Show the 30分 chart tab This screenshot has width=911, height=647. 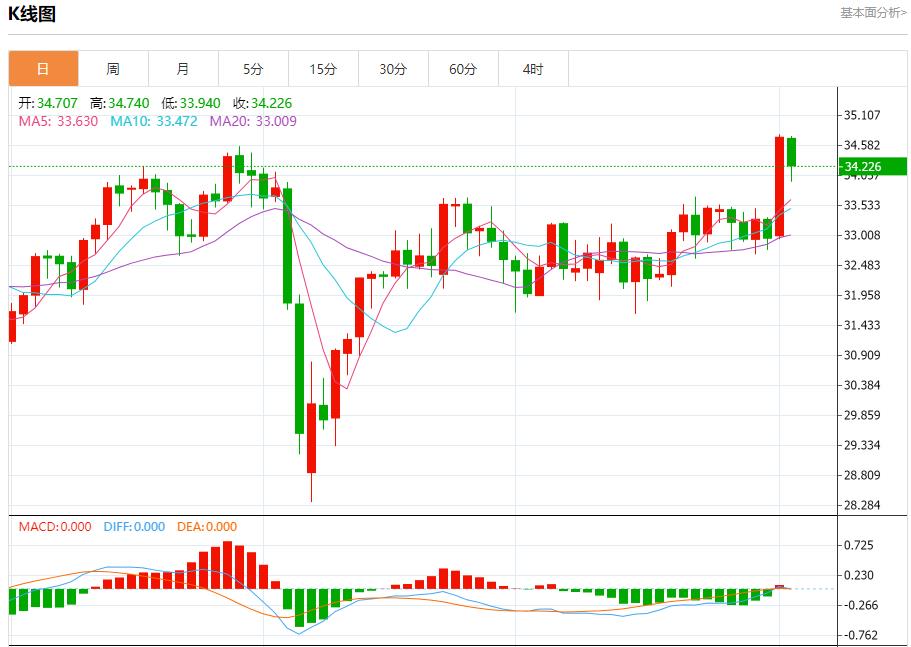(393, 69)
